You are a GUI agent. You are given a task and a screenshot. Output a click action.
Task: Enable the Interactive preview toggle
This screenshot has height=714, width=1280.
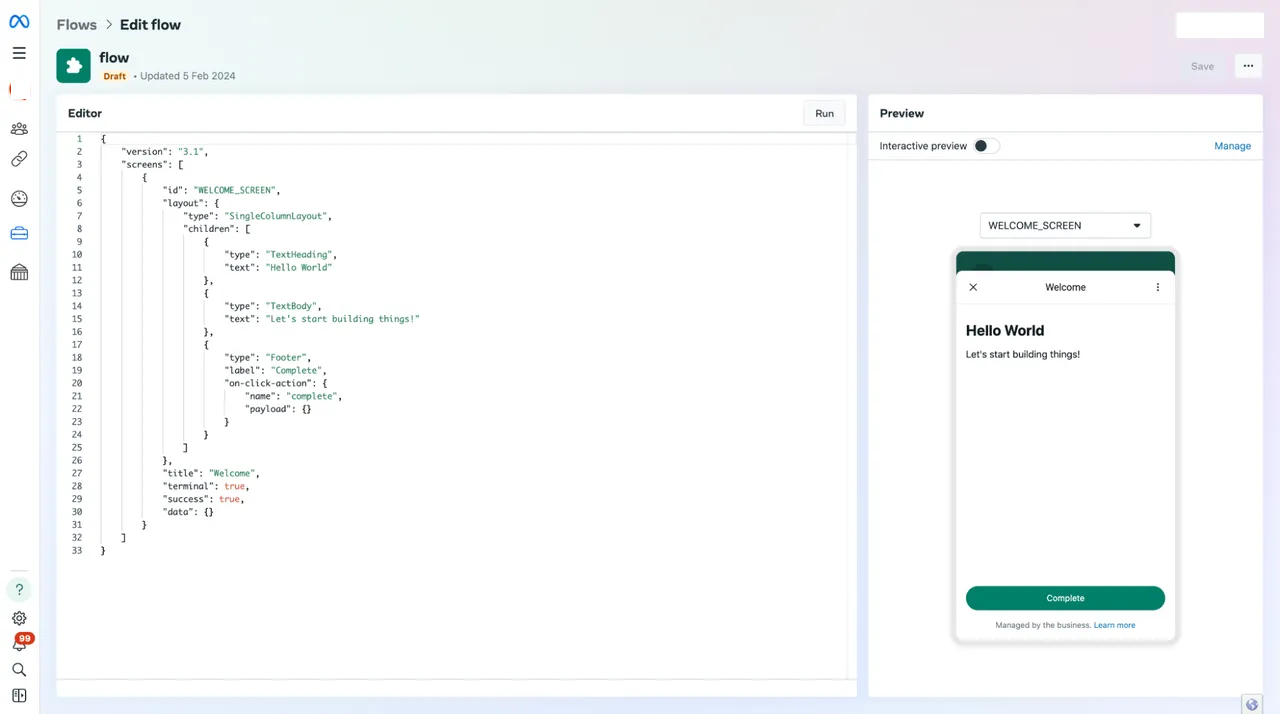[x=986, y=146]
